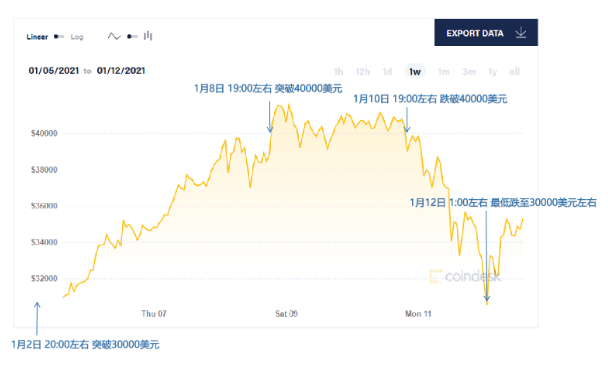
Task: Click the download arrow icon in Export Data
Action: pyautogui.click(x=521, y=33)
